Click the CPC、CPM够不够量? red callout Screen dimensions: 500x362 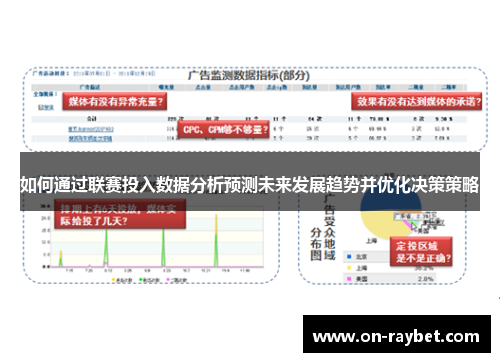[223, 129]
